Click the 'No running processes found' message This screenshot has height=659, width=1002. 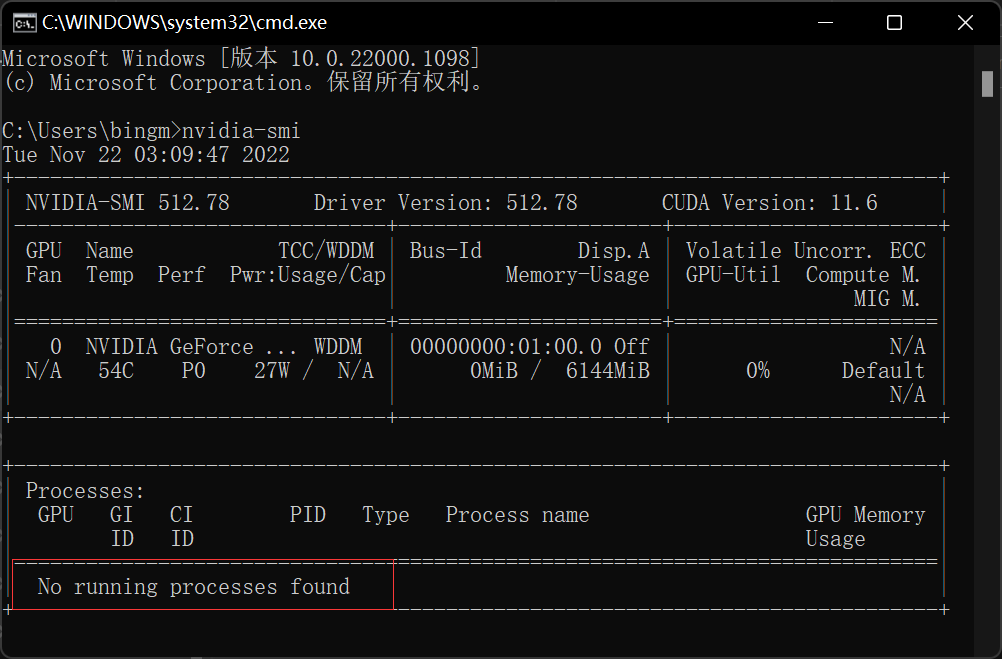click(x=193, y=587)
